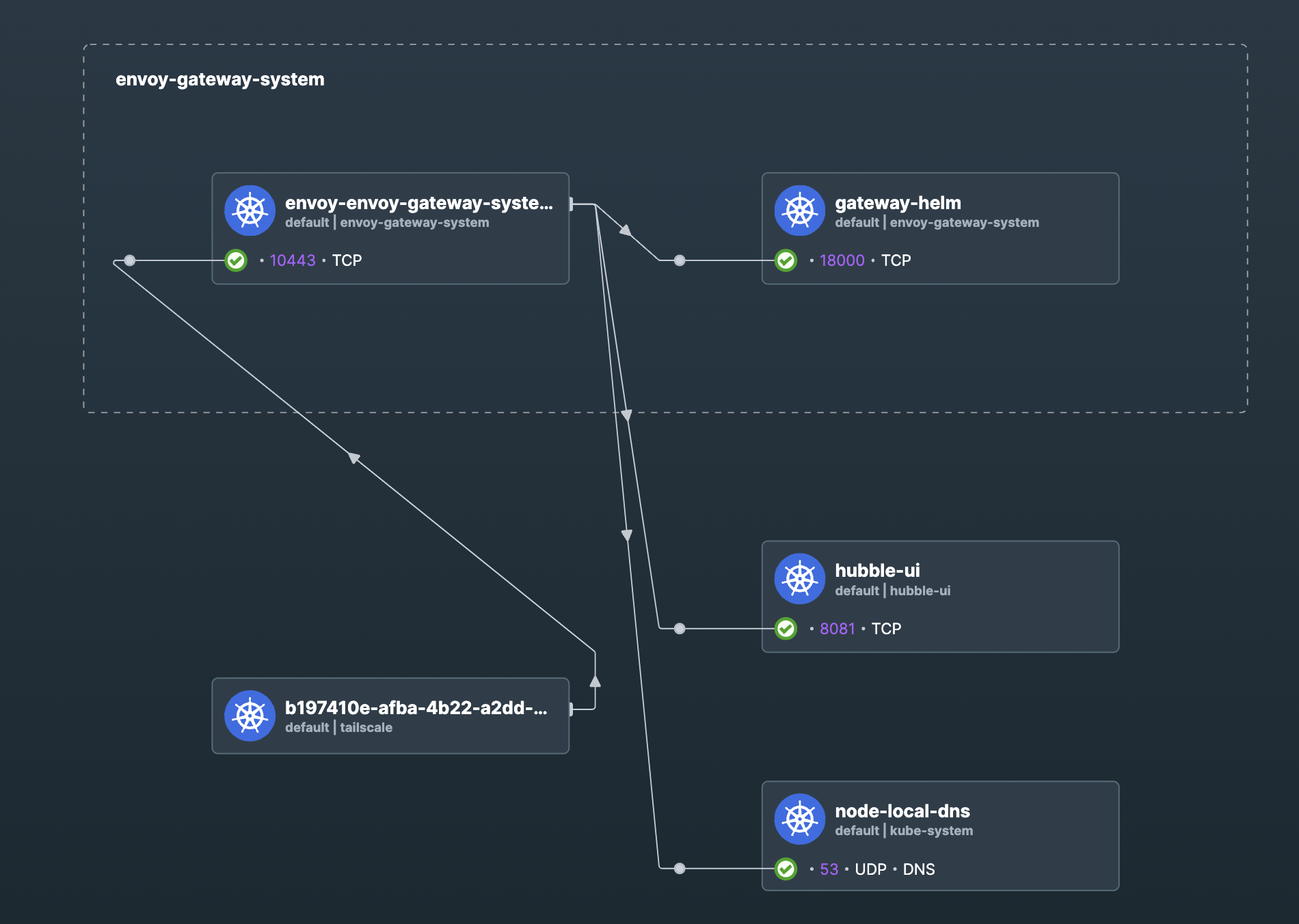1299x924 pixels.
Task: Click TCP label beside port 8081
Action: 886,629
